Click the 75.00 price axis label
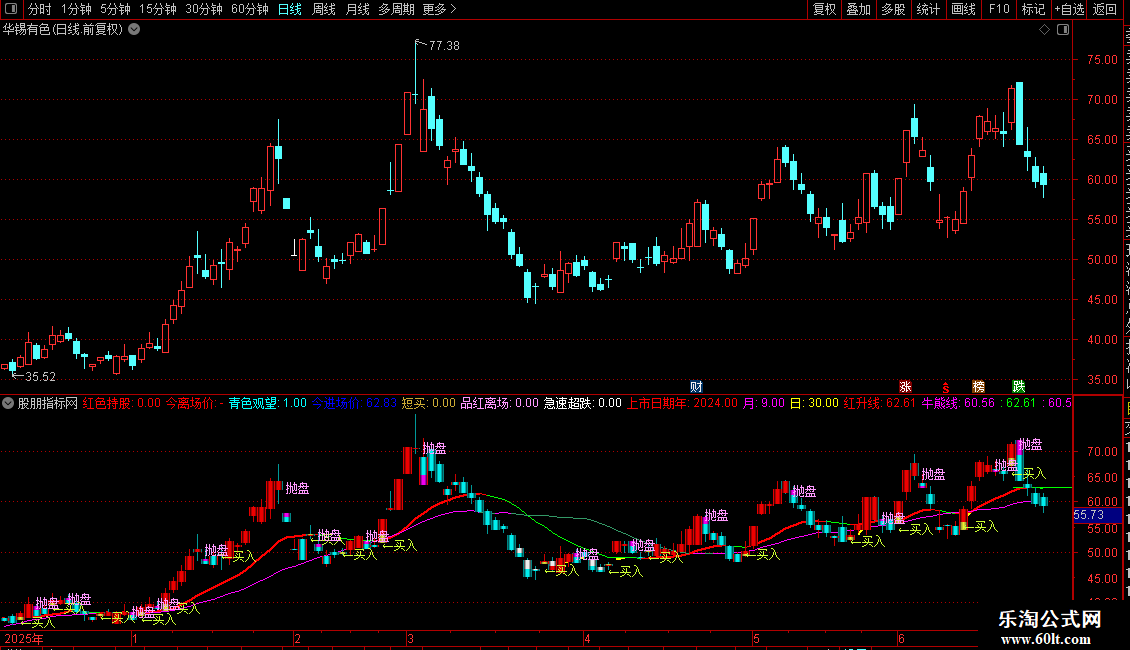Screen dimensions: 1130x650 point(1103,60)
